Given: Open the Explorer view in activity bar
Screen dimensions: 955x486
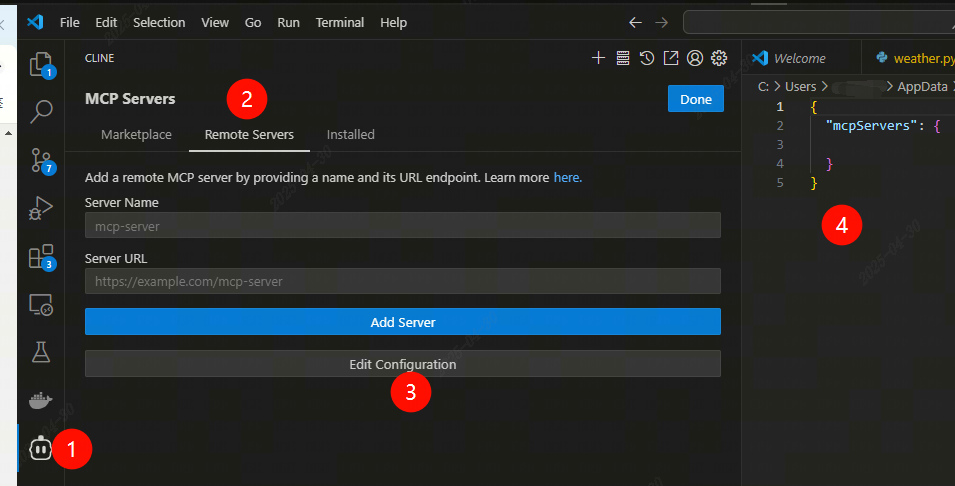Looking at the screenshot, I should point(41,64).
